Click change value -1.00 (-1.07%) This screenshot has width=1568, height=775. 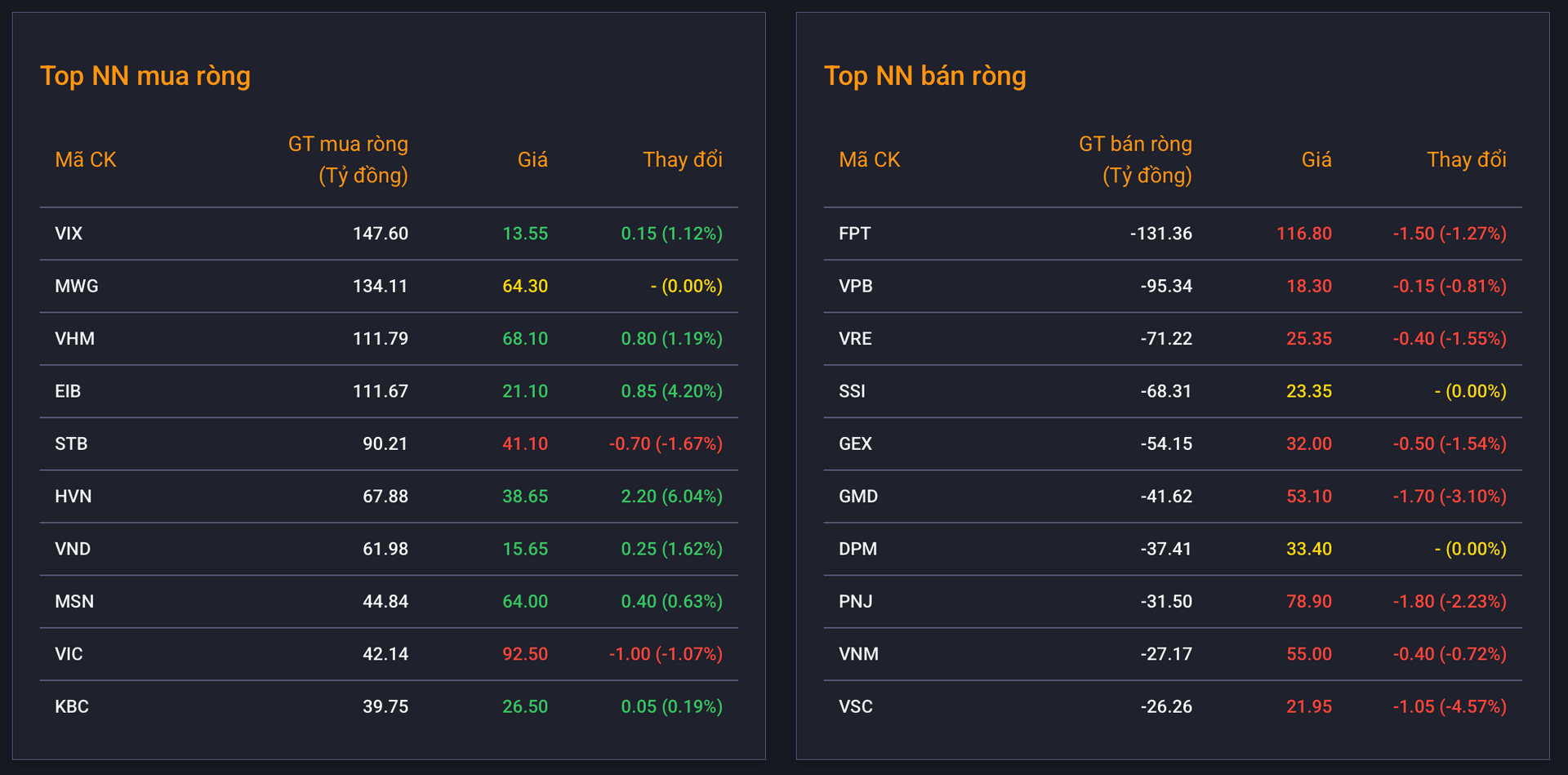666,653
